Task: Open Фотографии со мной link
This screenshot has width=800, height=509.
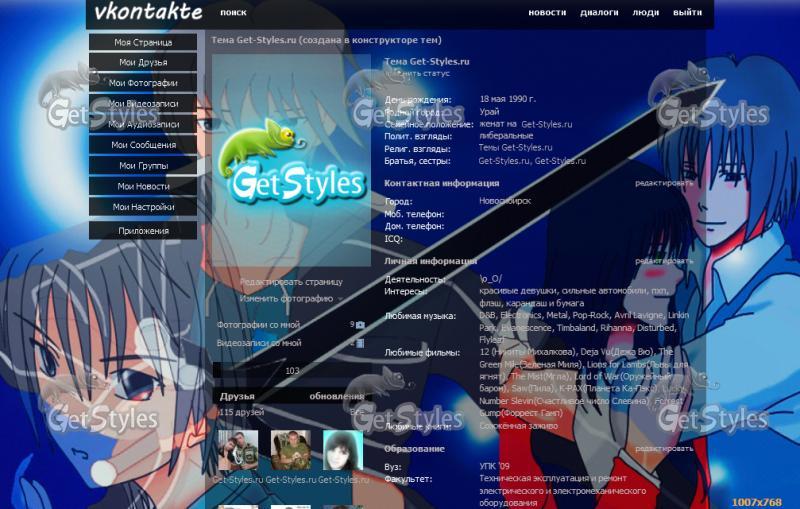Action: coord(258,324)
